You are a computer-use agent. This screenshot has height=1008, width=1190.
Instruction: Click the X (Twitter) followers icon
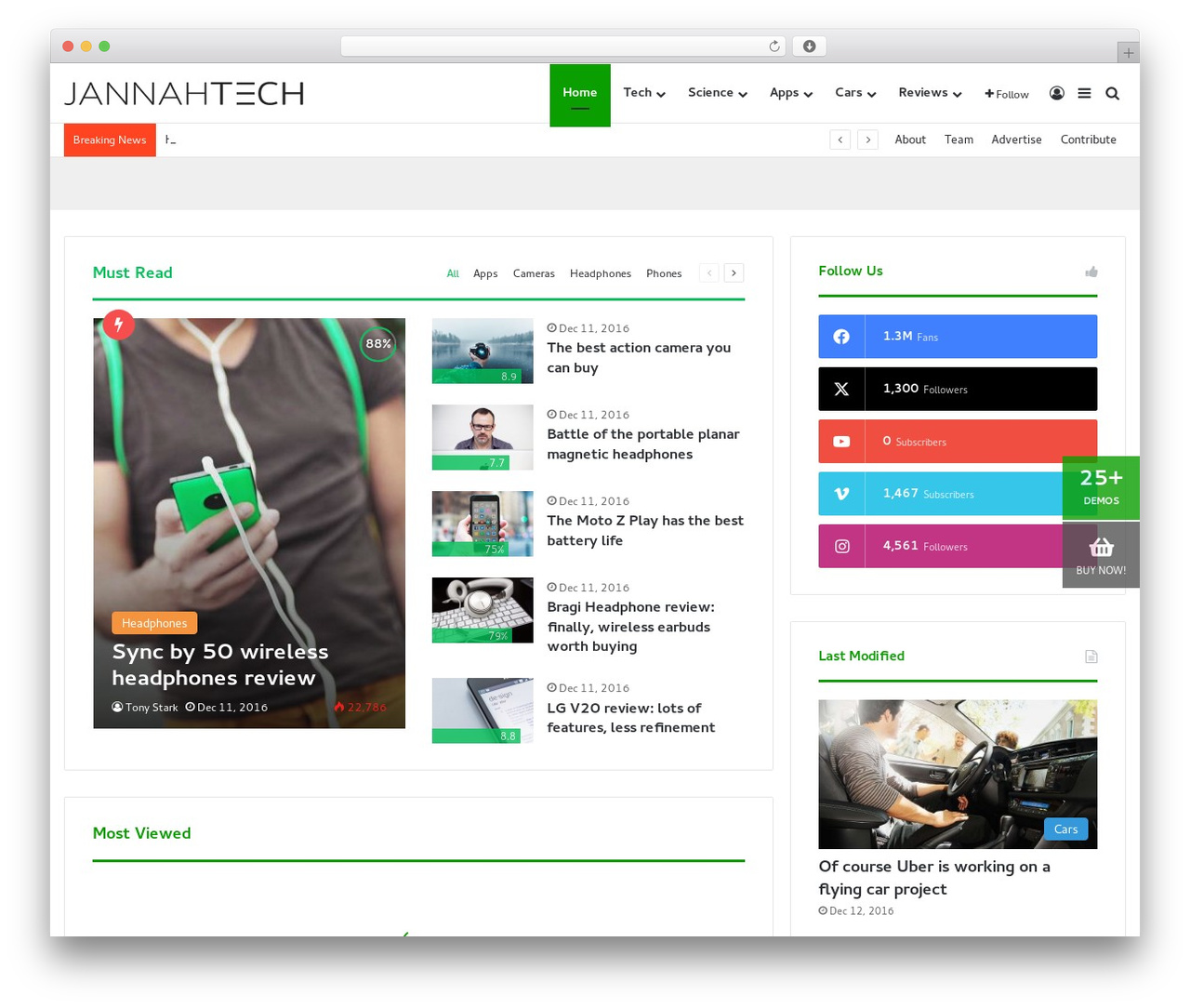(841, 389)
